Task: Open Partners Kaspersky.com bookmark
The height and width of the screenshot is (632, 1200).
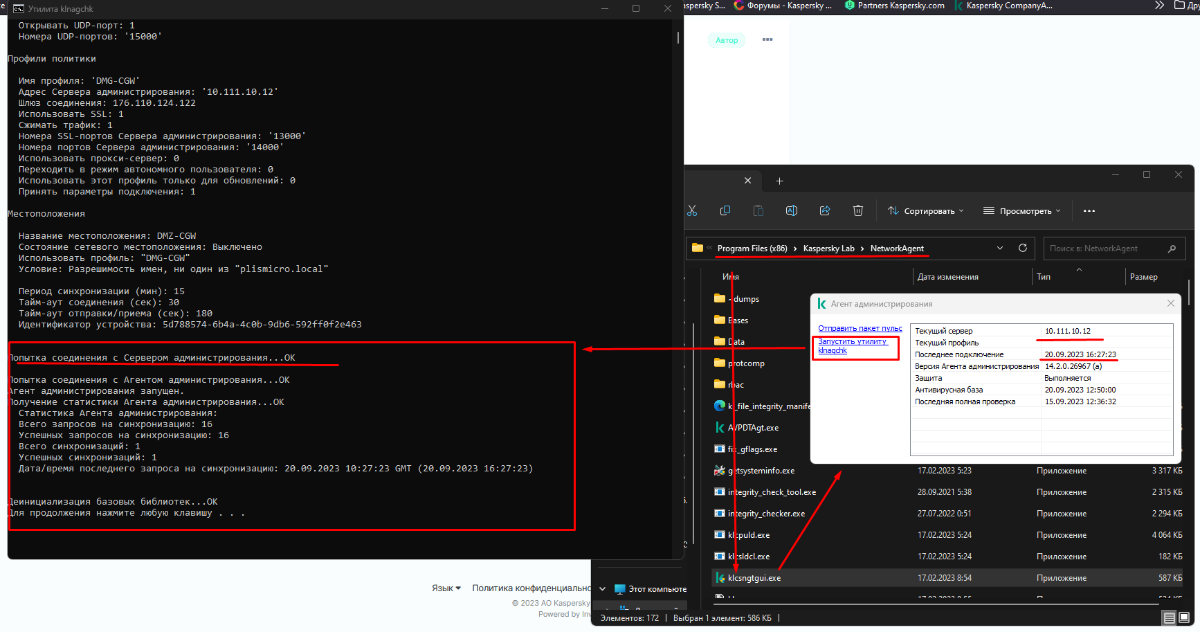Action: (894, 5)
